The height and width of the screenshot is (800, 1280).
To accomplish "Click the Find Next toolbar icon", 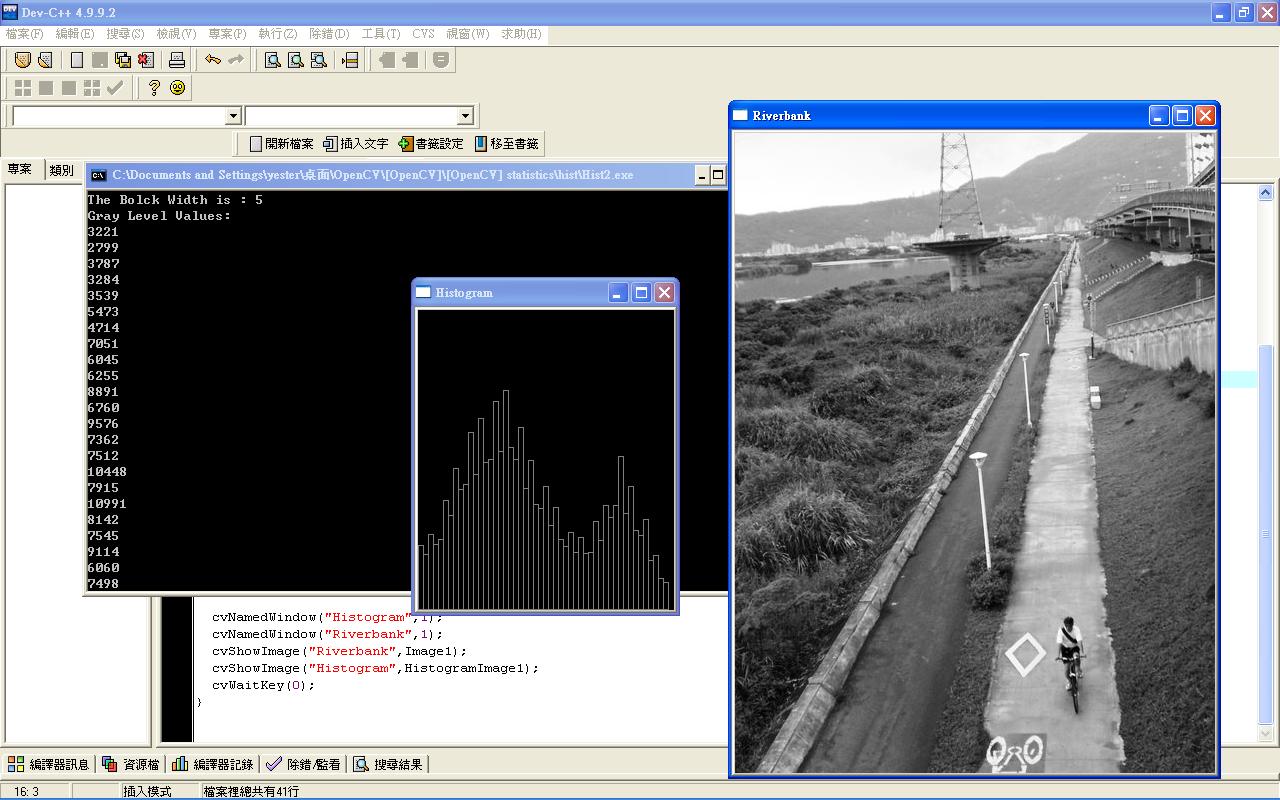I will coord(318,60).
